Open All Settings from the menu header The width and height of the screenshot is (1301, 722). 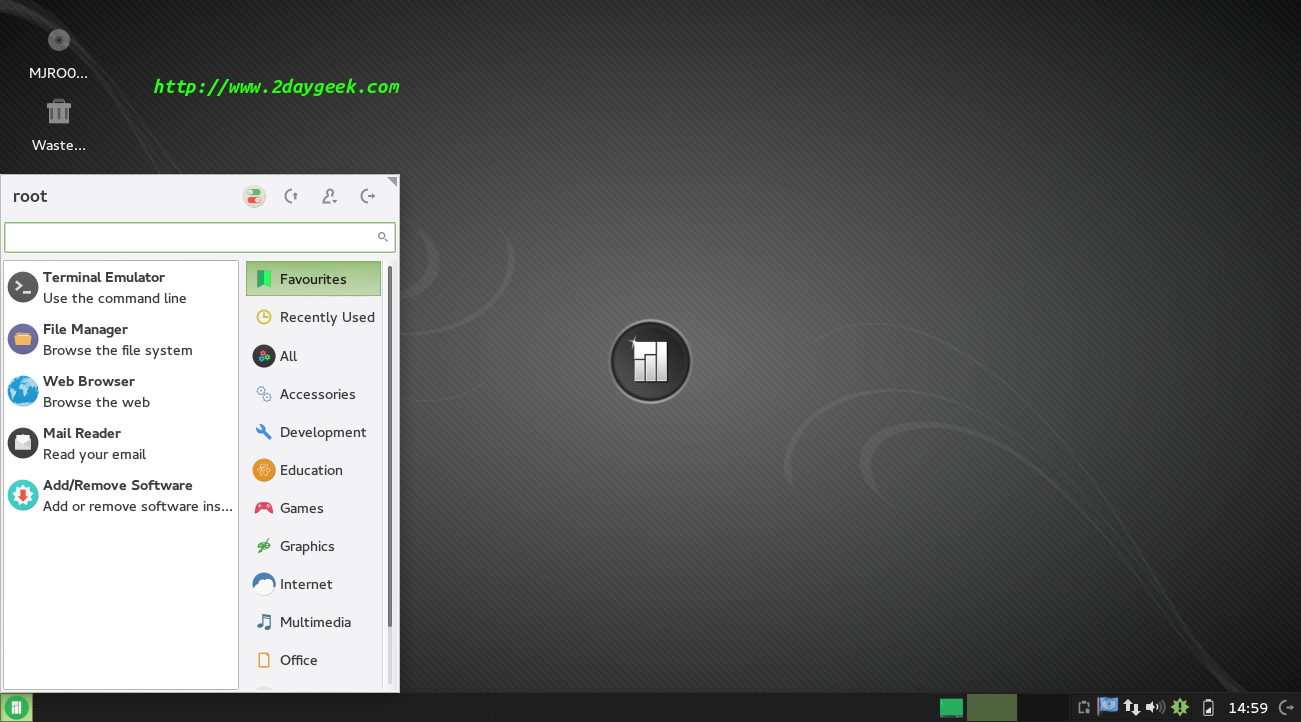[254, 197]
